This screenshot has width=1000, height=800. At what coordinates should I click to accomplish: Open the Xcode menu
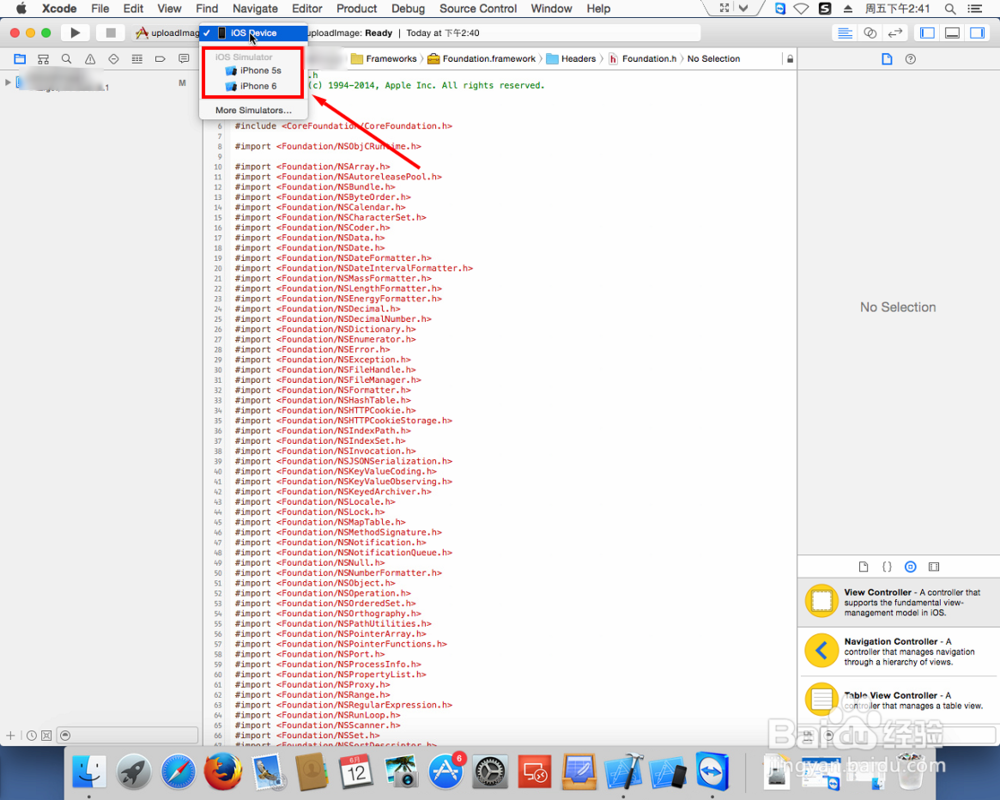point(59,8)
